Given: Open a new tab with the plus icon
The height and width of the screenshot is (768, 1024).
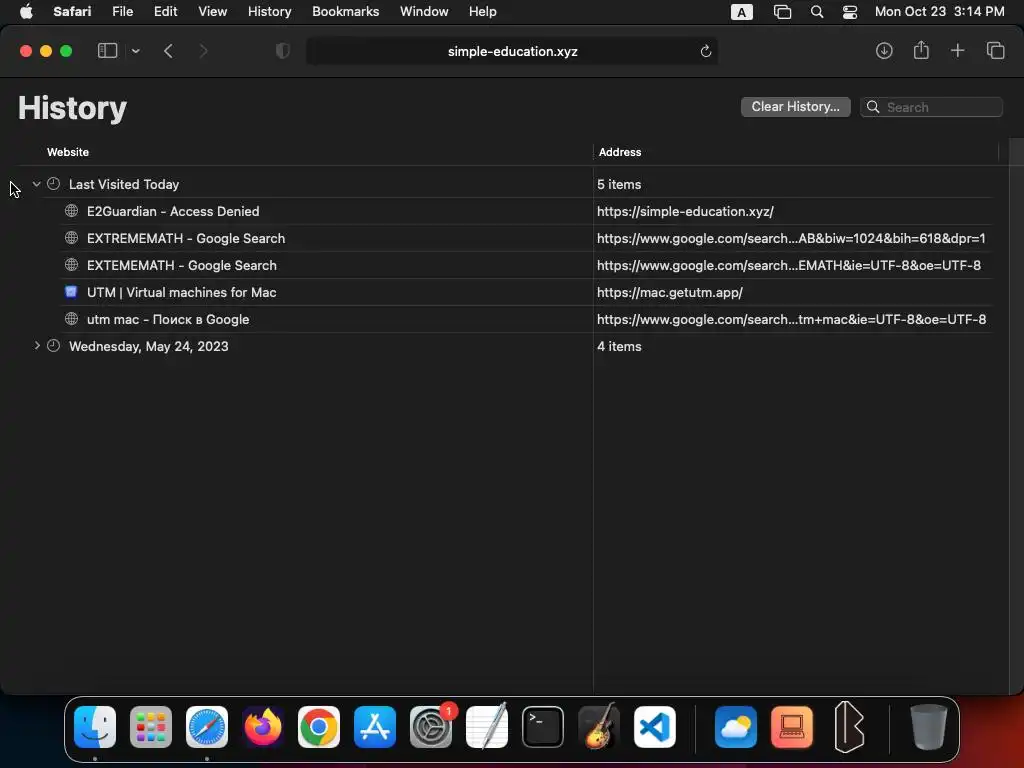Looking at the screenshot, I should tap(957, 50).
